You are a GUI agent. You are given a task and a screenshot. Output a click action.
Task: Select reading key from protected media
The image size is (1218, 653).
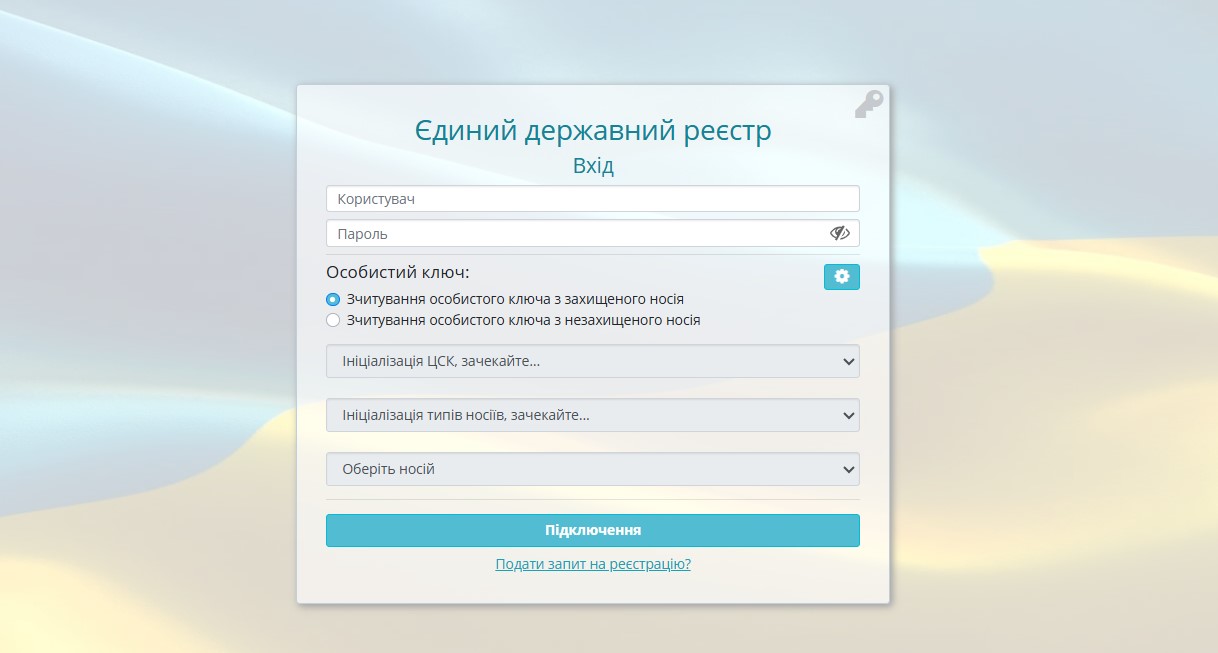point(333,299)
